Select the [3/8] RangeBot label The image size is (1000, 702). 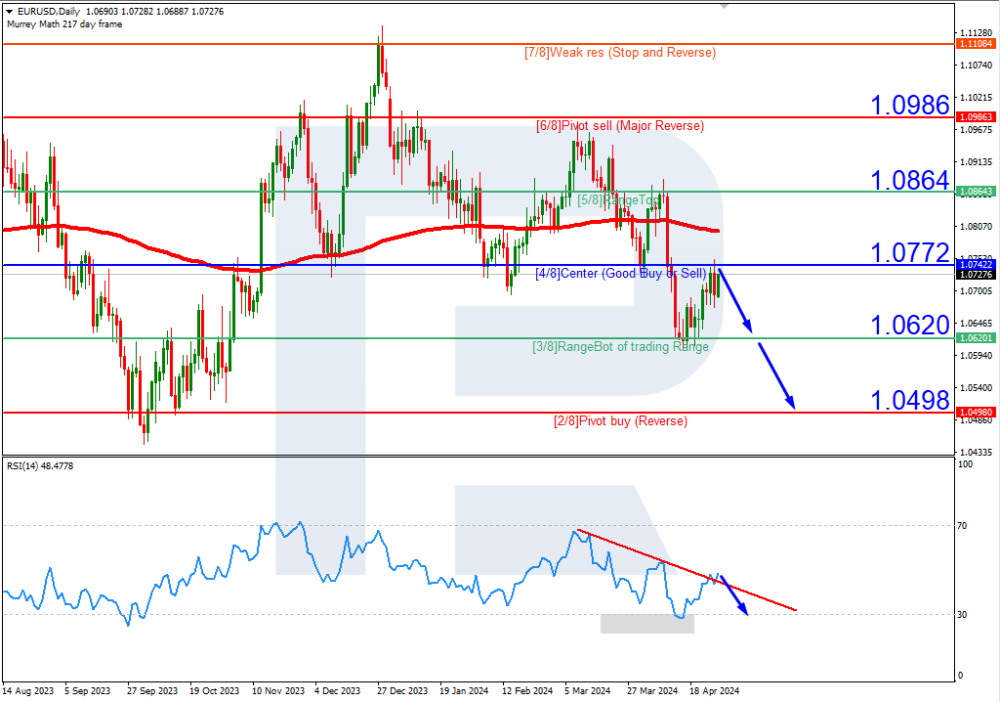coord(619,347)
